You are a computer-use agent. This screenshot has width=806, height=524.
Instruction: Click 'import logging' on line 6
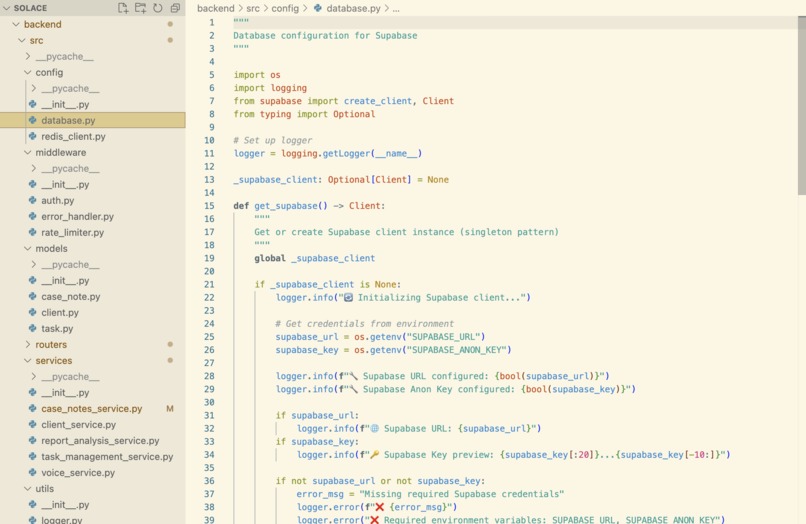270,88
